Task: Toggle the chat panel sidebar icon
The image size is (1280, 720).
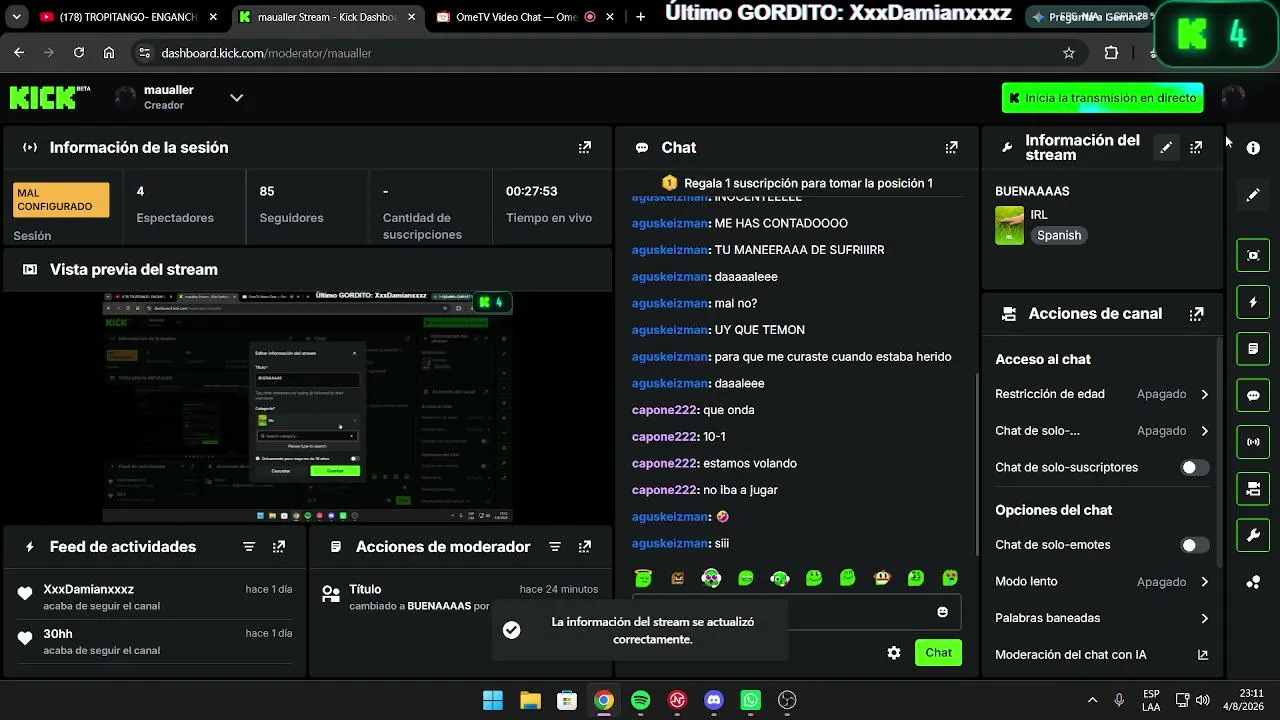Action: (x=1253, y=395)
